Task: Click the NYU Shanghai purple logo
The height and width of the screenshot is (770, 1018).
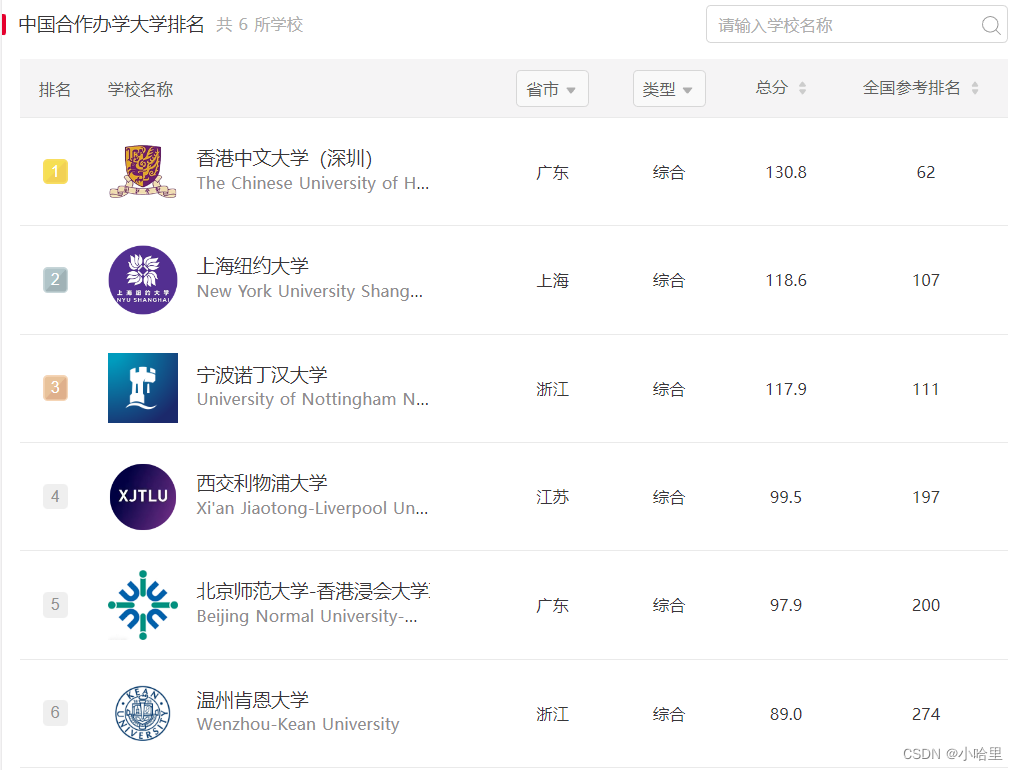Action: tap(143, 280)
